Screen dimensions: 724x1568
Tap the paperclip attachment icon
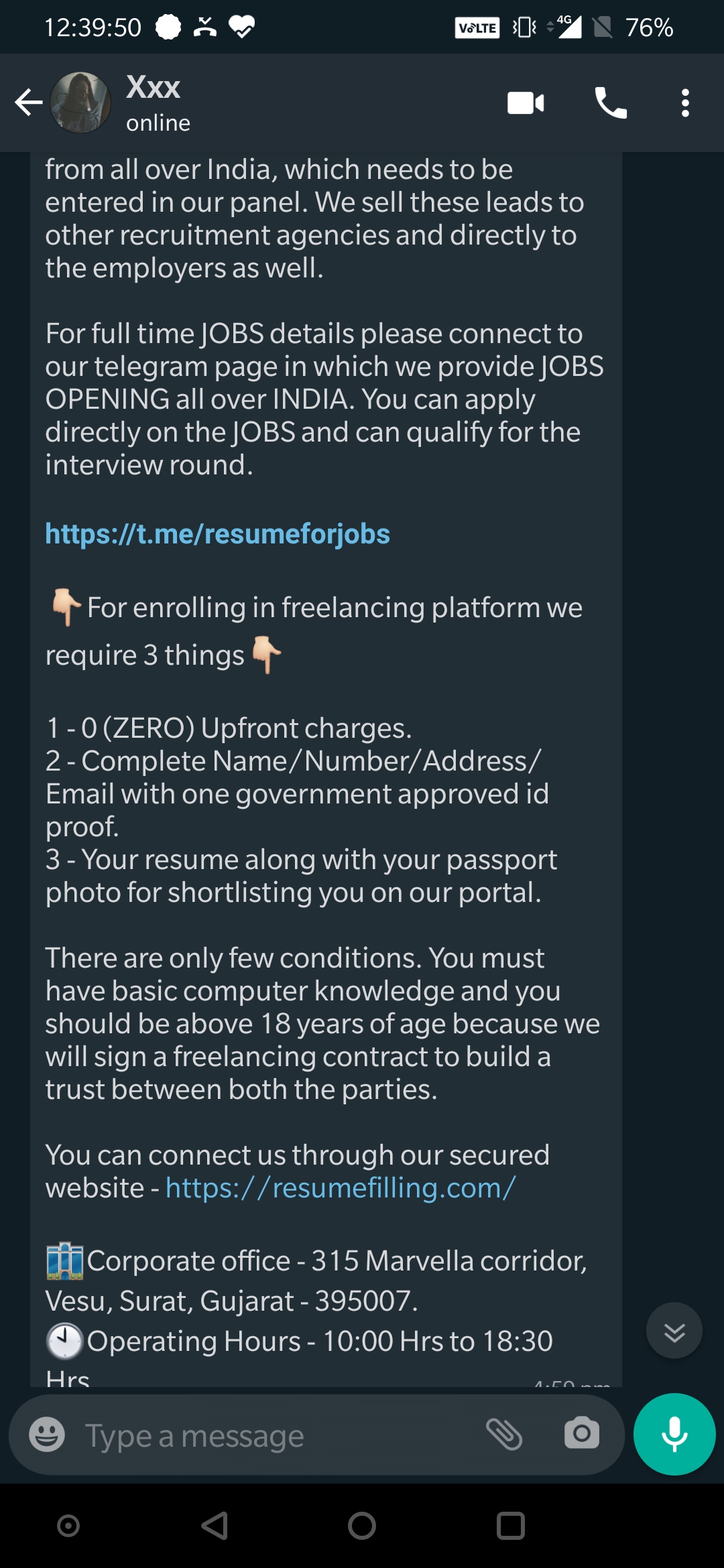[x=504, y=1434]
